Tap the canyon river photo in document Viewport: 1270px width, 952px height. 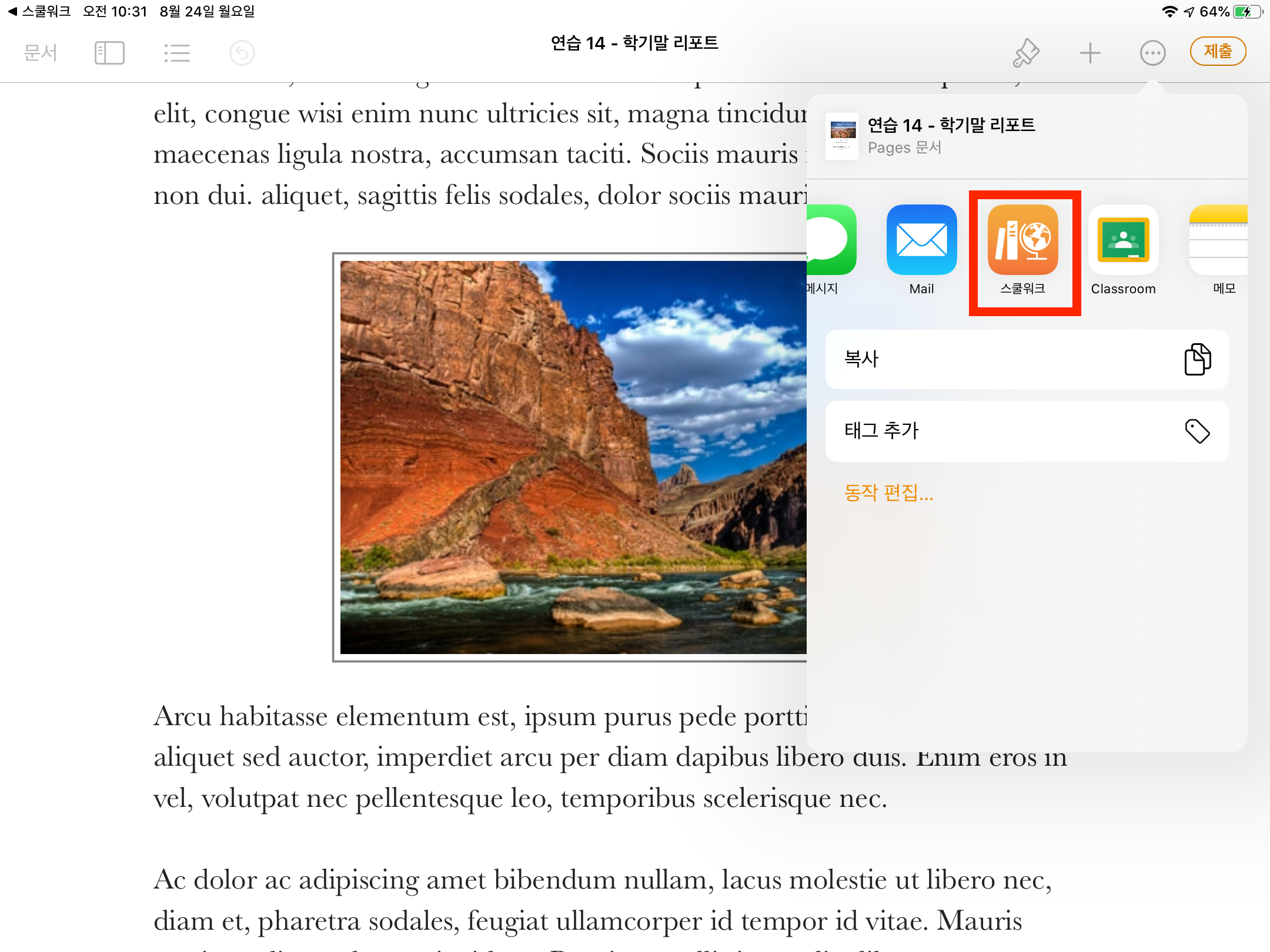573,457
